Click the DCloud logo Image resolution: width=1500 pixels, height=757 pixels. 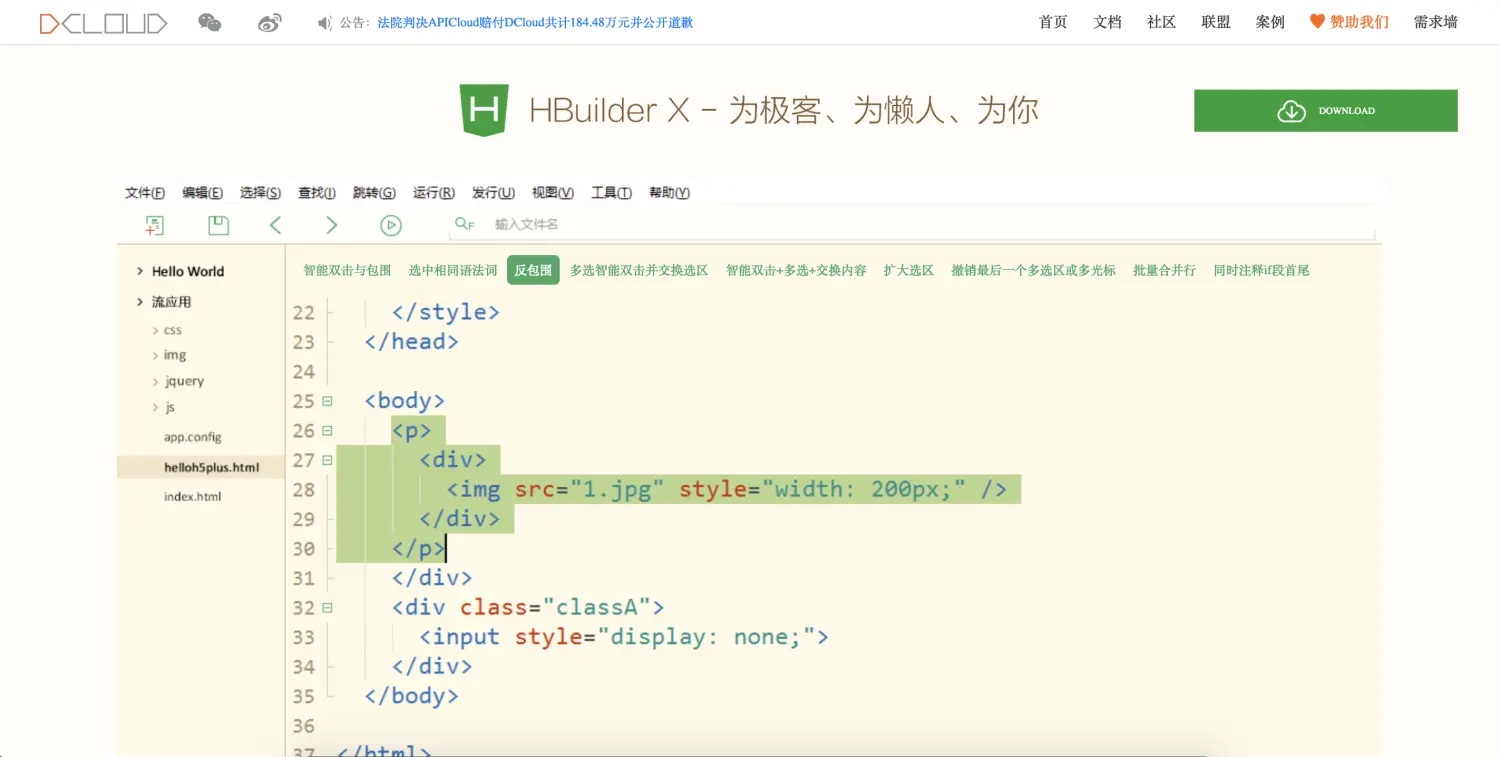[103, 23]
